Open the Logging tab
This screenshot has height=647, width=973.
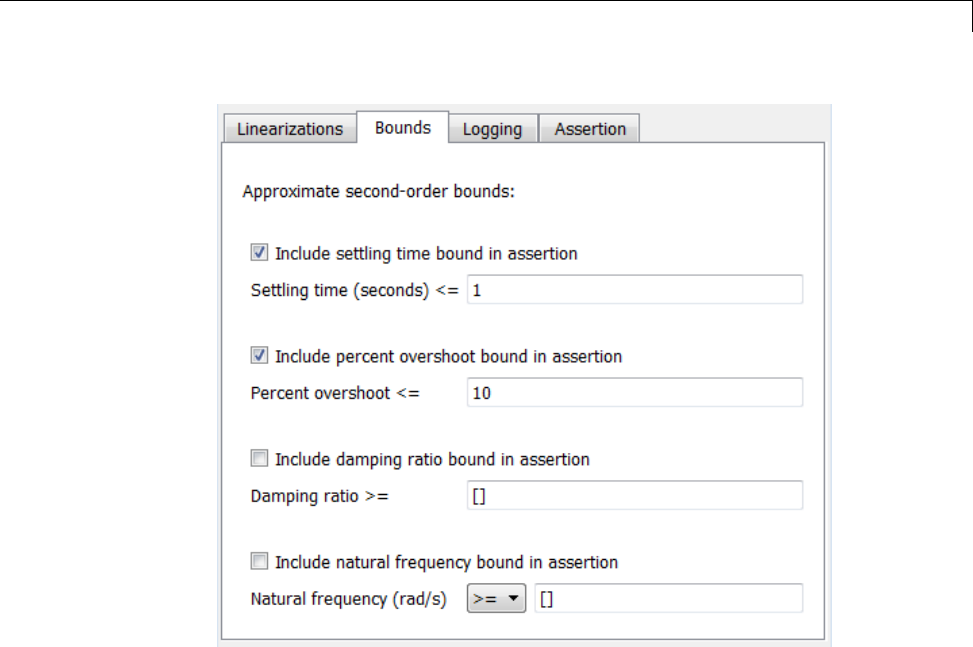(x=492, y=129)
